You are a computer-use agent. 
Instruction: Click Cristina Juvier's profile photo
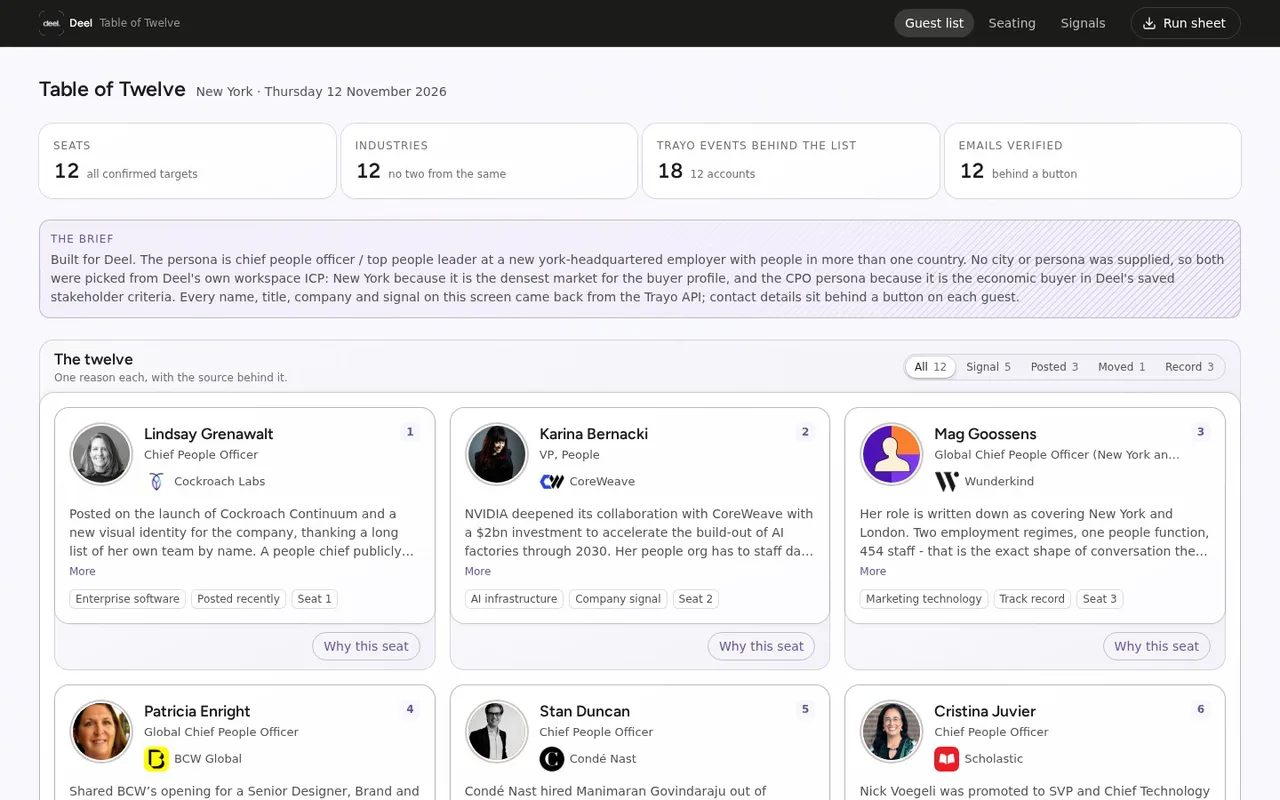[x=891, y=731]
